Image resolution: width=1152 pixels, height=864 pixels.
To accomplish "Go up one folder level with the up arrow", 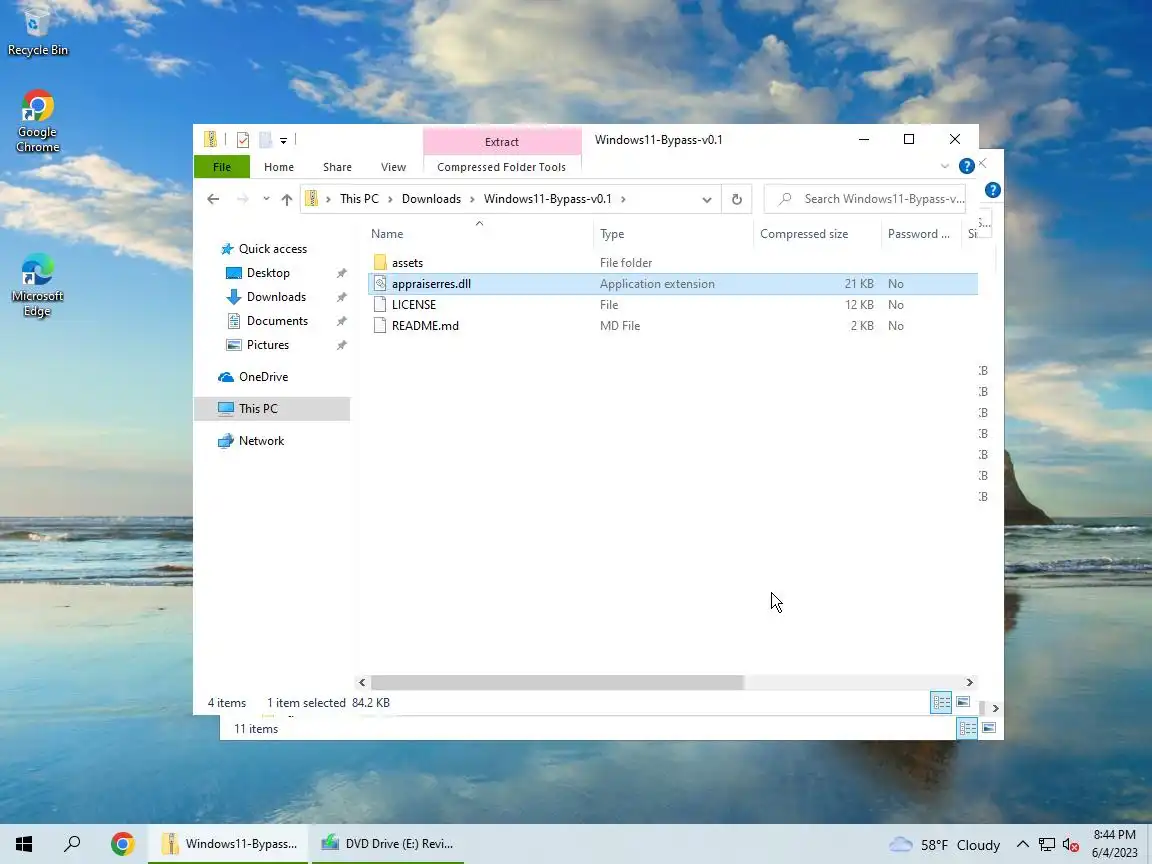I will pyautogui.click(x=287, y=199).
